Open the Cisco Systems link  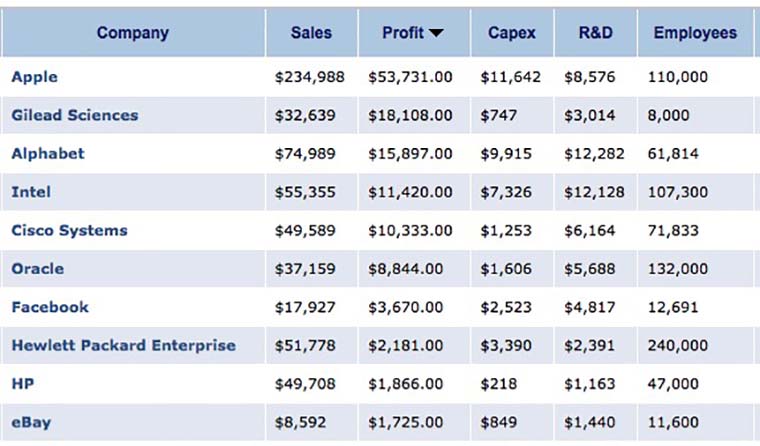[x=70, y=230]
